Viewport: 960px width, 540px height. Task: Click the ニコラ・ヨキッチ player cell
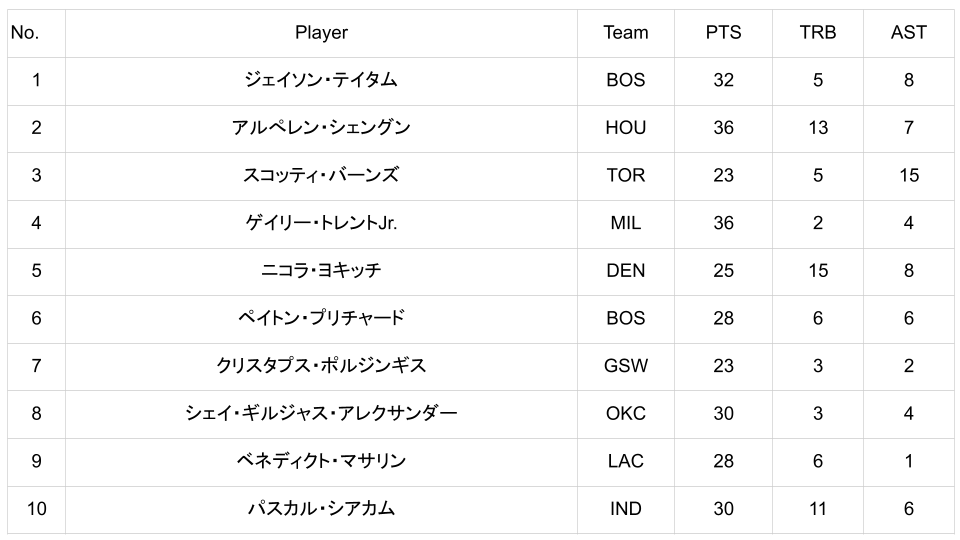(x=321, y=270)
